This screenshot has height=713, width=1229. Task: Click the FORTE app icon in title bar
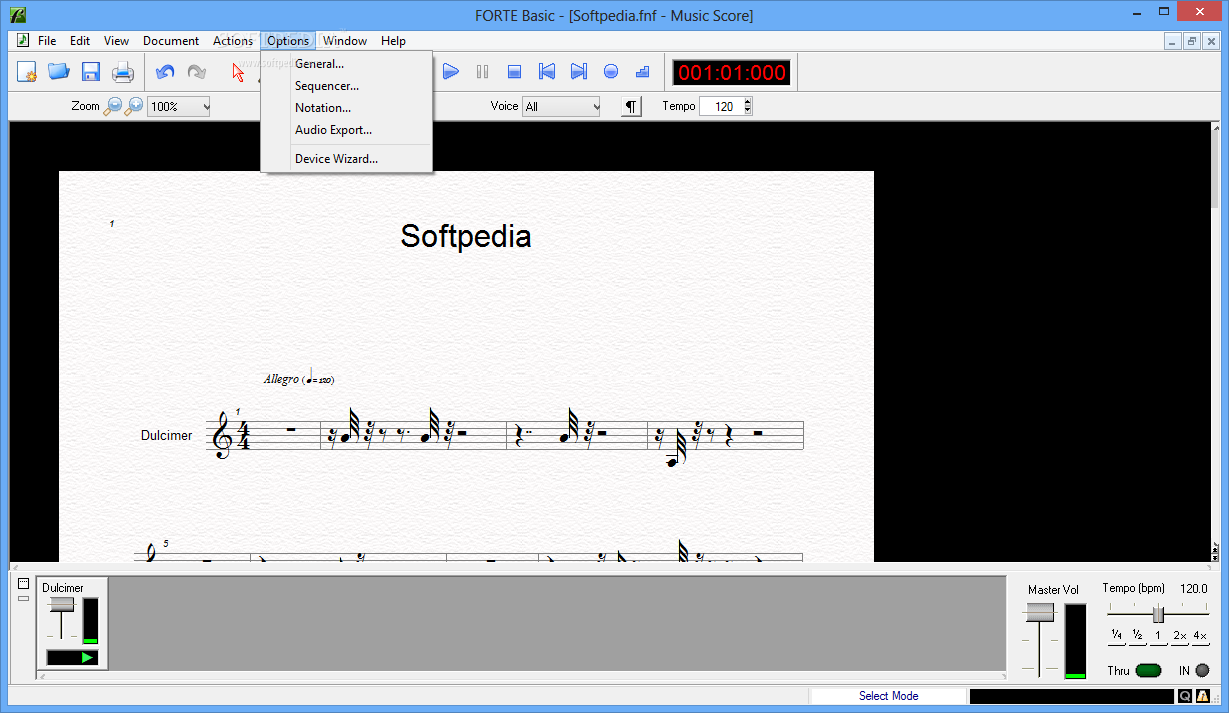(x=17, y=14)
